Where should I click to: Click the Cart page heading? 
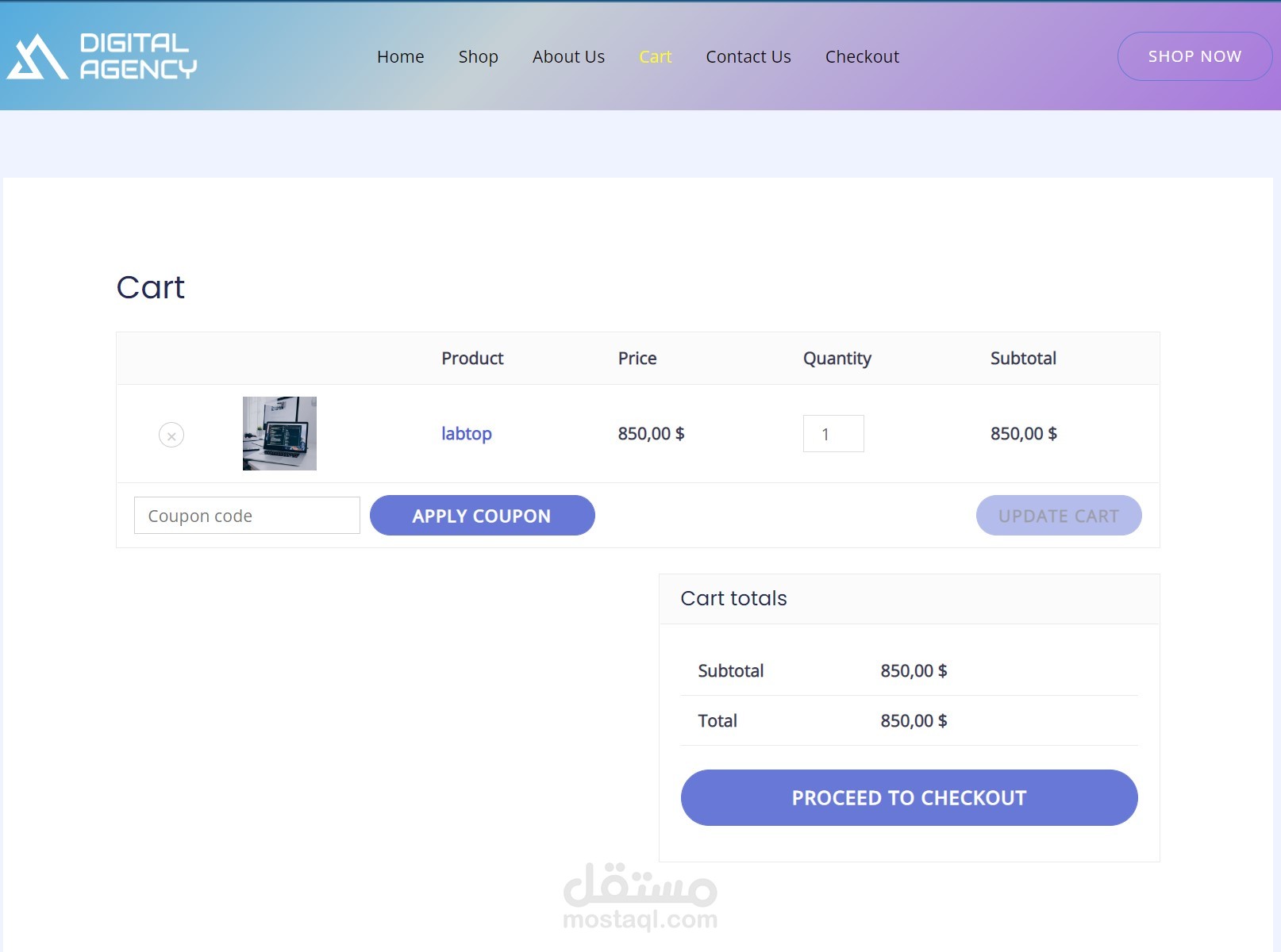[150, 287]
